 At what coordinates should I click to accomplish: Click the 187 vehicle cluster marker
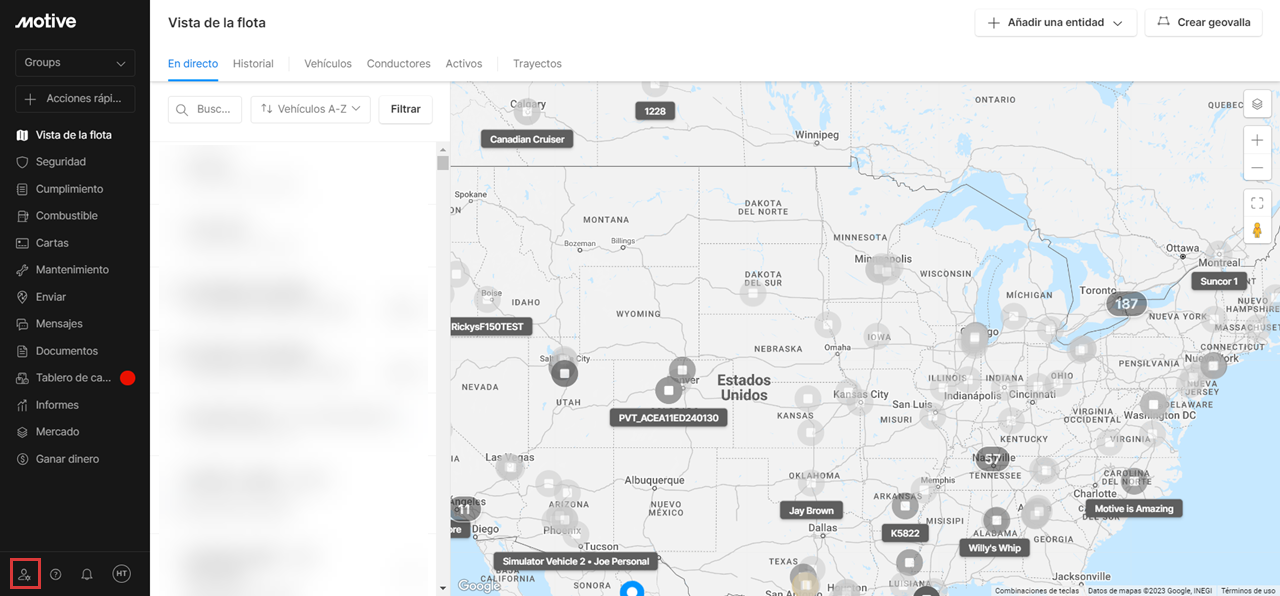[x=1126, y=304]
